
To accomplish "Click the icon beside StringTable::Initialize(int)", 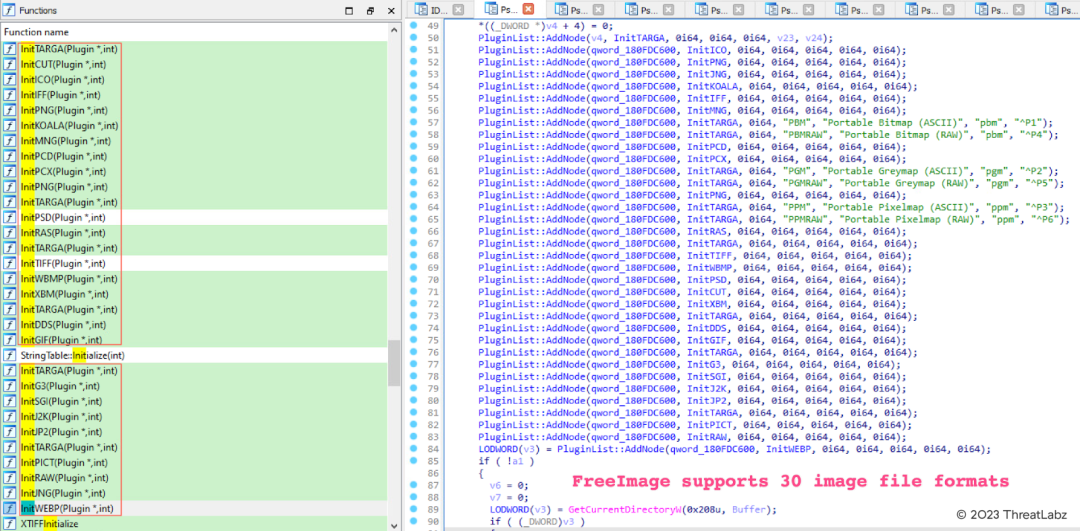I will [10, 356].
